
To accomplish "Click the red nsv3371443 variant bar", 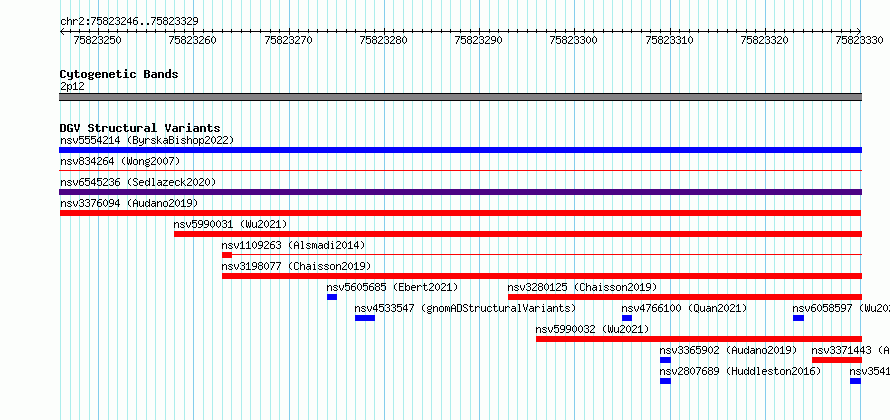I will tap(837, 360).
